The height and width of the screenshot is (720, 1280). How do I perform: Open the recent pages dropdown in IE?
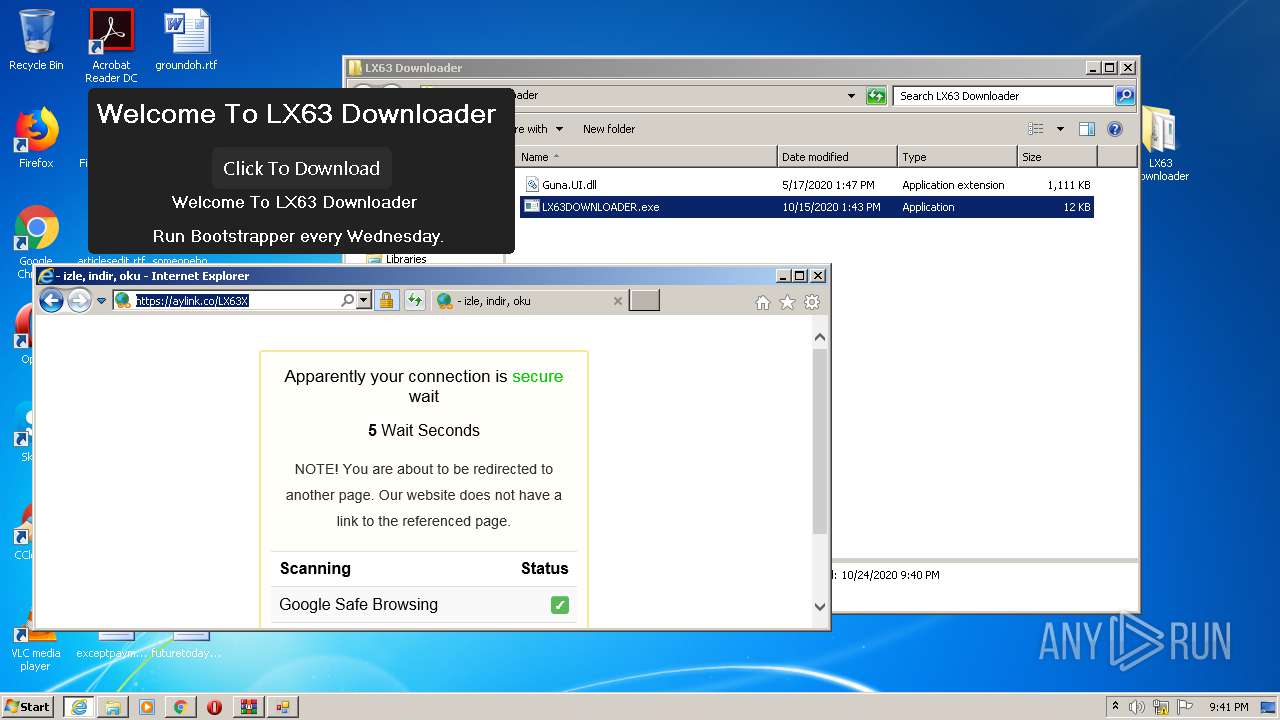coord(101,301)
